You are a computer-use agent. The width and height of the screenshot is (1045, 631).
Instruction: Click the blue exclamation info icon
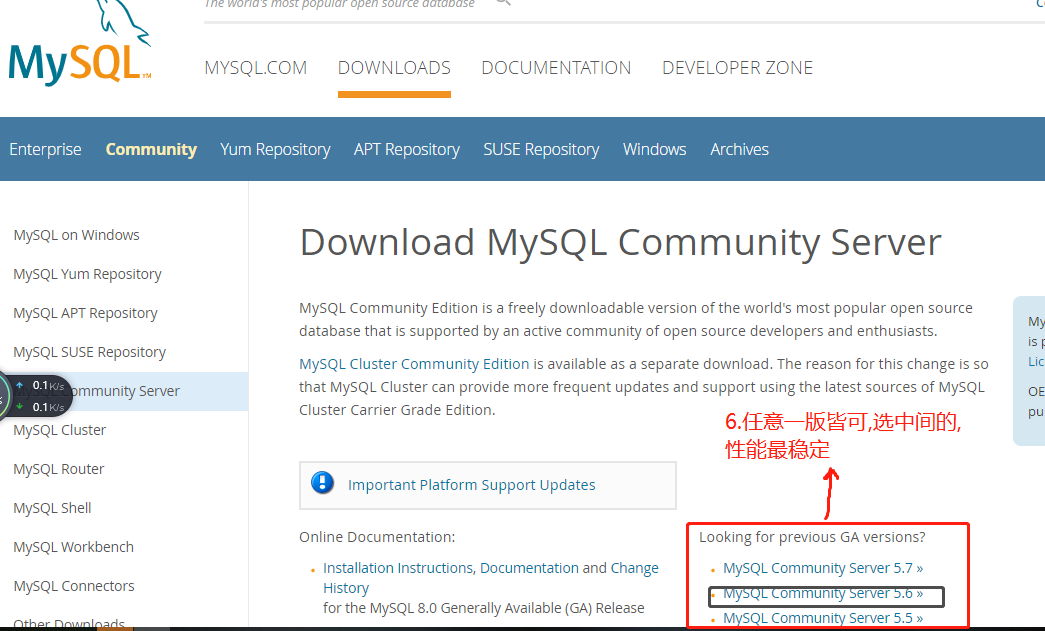(323, 482)
